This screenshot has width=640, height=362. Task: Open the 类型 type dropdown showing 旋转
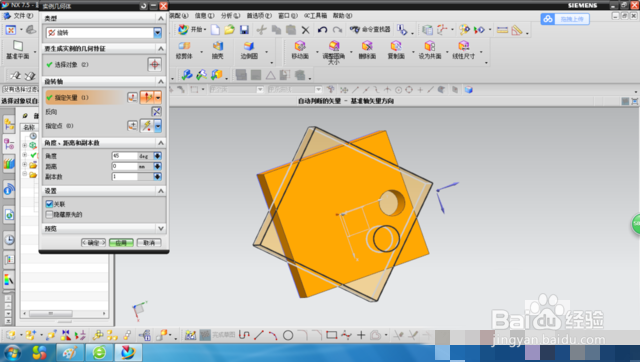pos(158,33)
